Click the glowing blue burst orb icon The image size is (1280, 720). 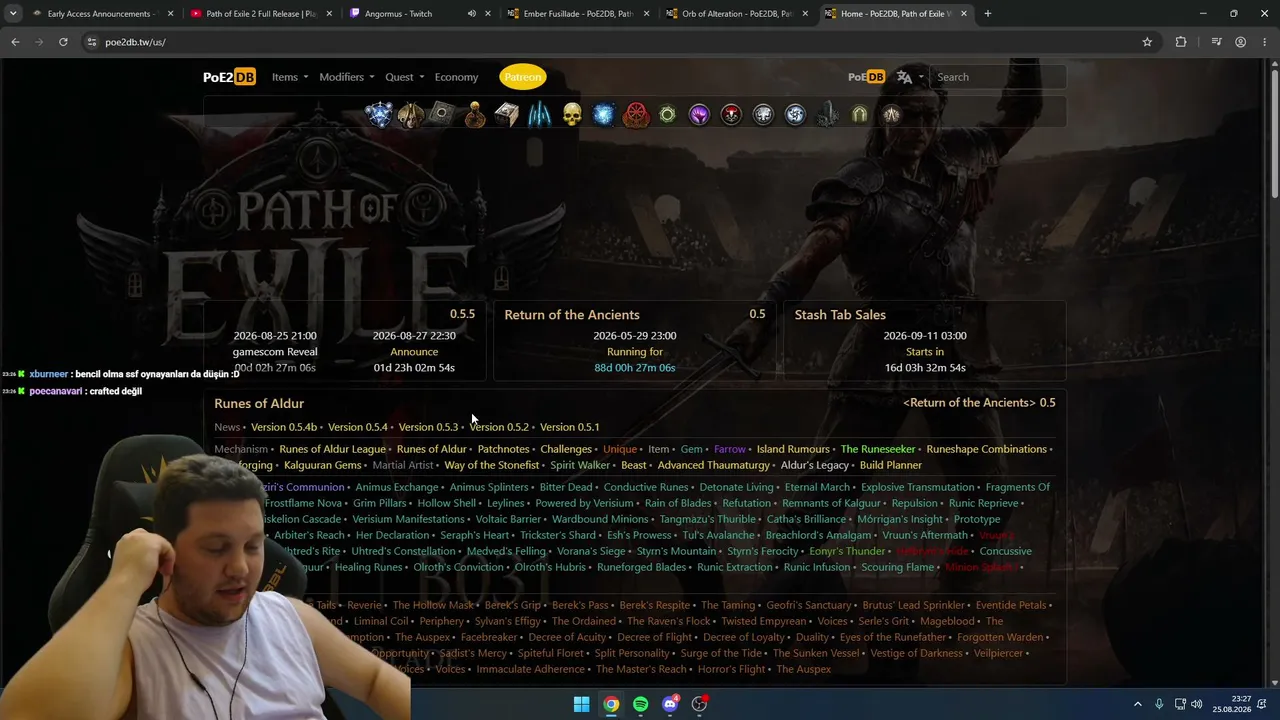pyautogui.click(x=603, y=115)
